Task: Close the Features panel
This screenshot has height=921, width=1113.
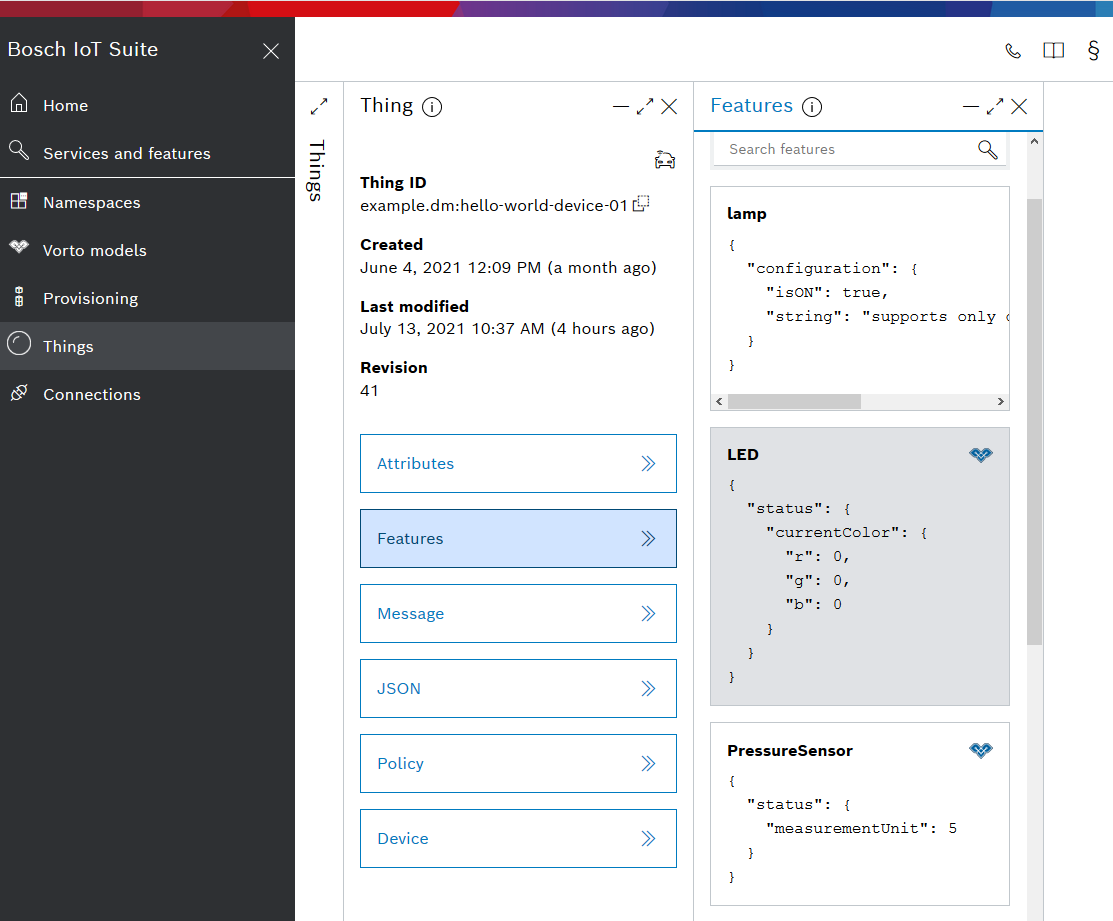Action: click(x=1019, y=106)
